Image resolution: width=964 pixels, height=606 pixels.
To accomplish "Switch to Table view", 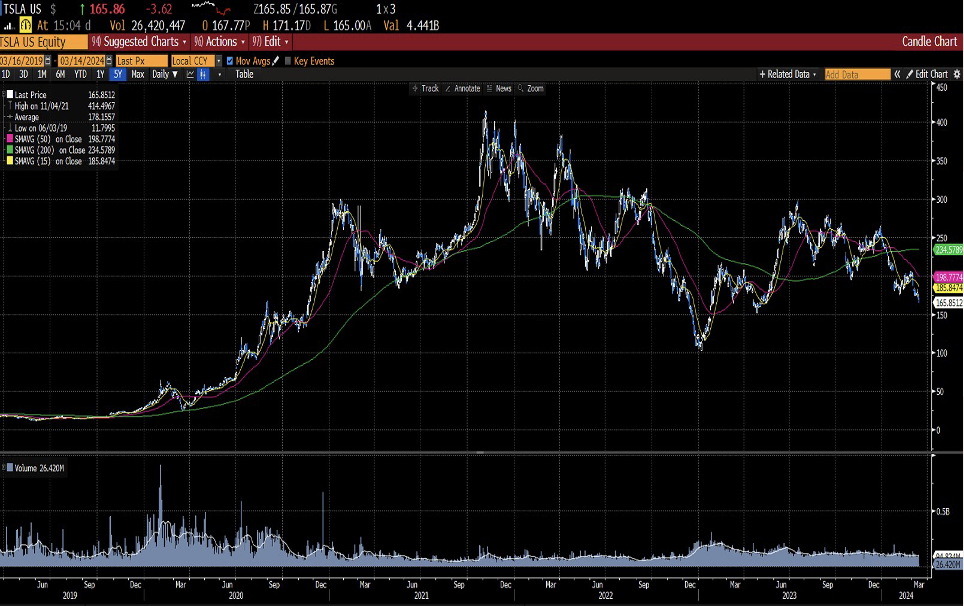I will pyautogui.click(x=244, y=74).
